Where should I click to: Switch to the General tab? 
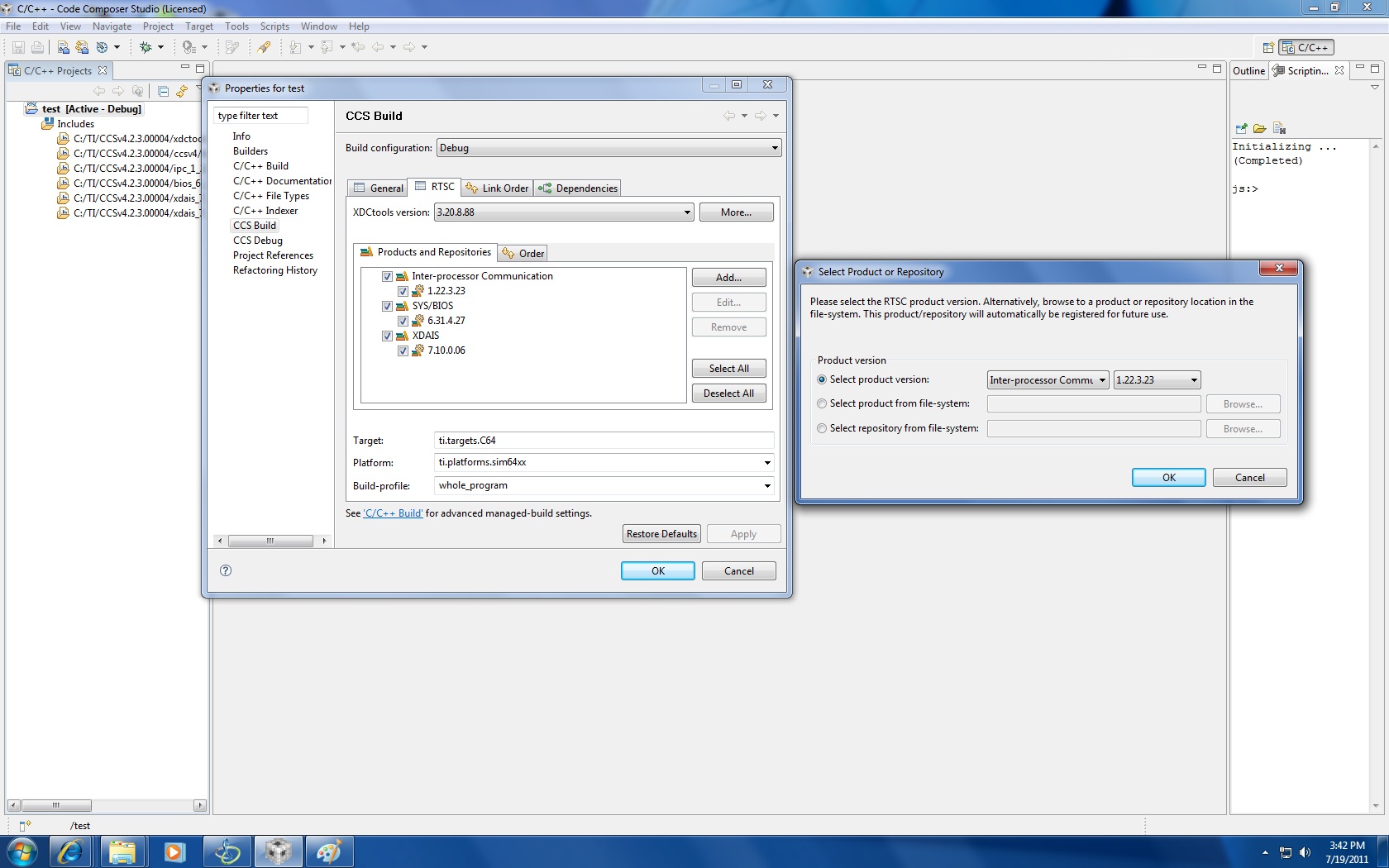point(379,188)
